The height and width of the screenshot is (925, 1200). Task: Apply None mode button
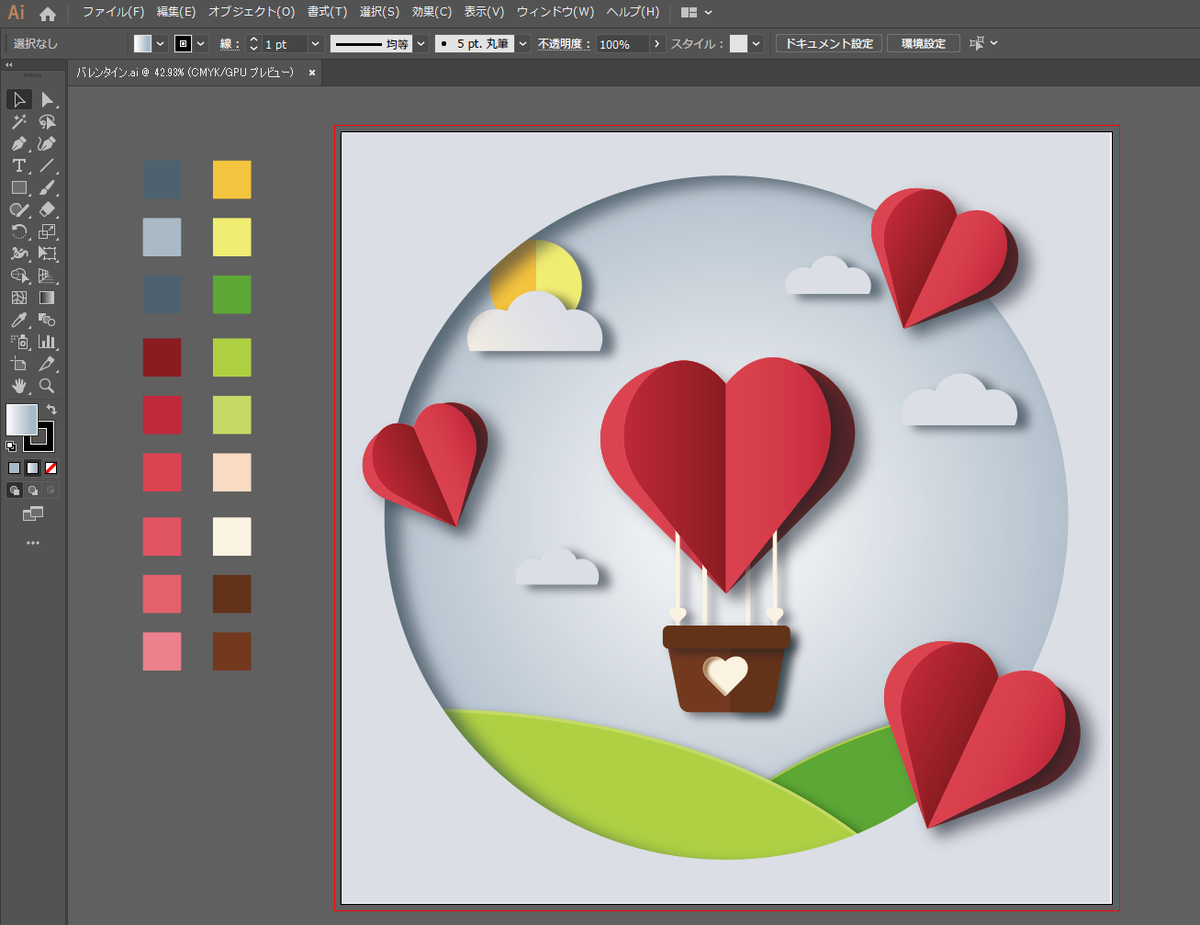[x=51, y=467]
